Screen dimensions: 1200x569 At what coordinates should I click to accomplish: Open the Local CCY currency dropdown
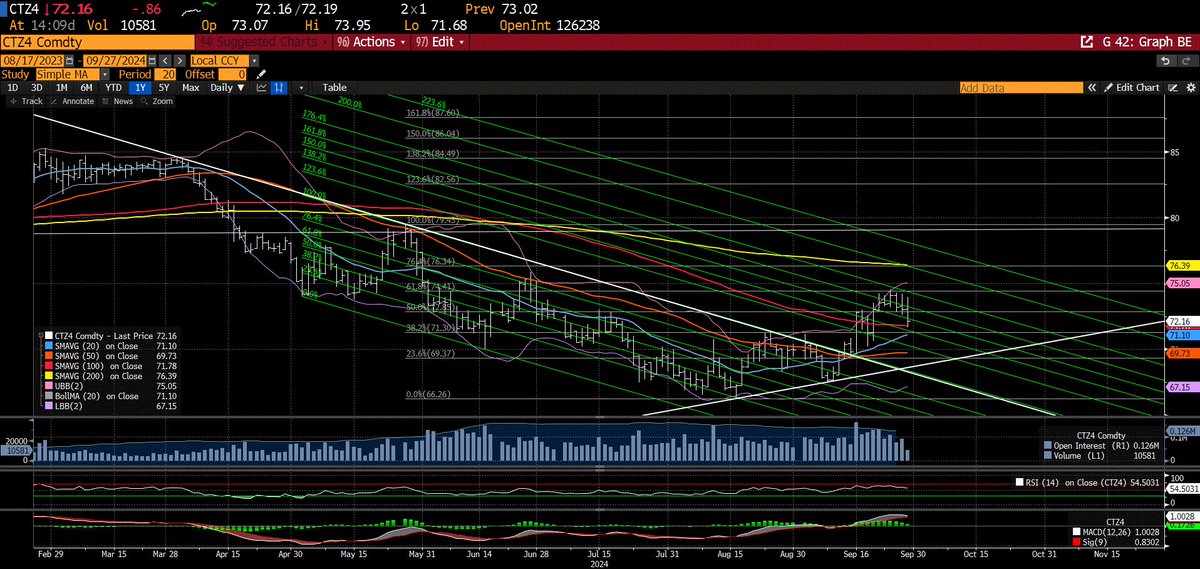(x=255, y=61)
